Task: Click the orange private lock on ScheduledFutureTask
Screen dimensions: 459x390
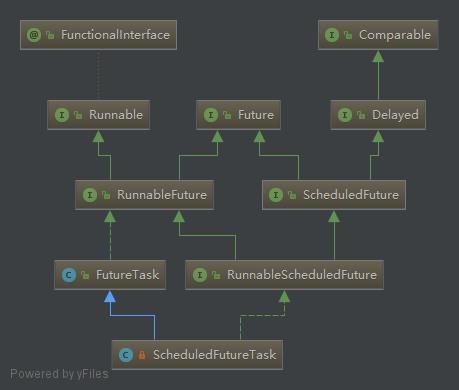Action: (142, 355)
